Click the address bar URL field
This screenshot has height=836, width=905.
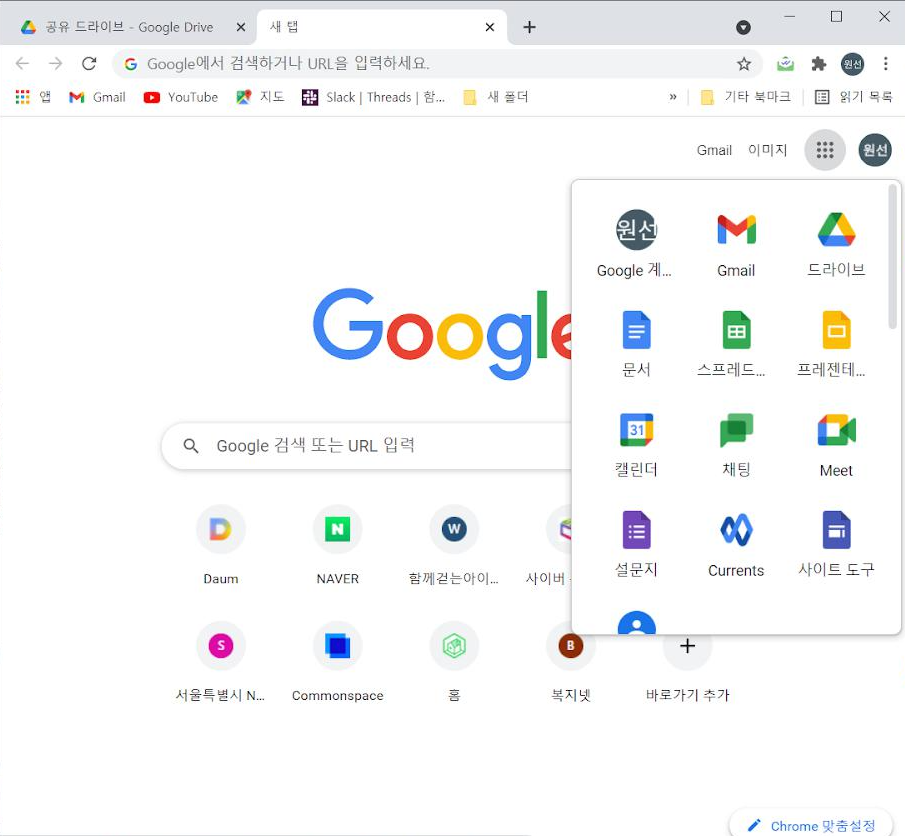pos(427,64)
